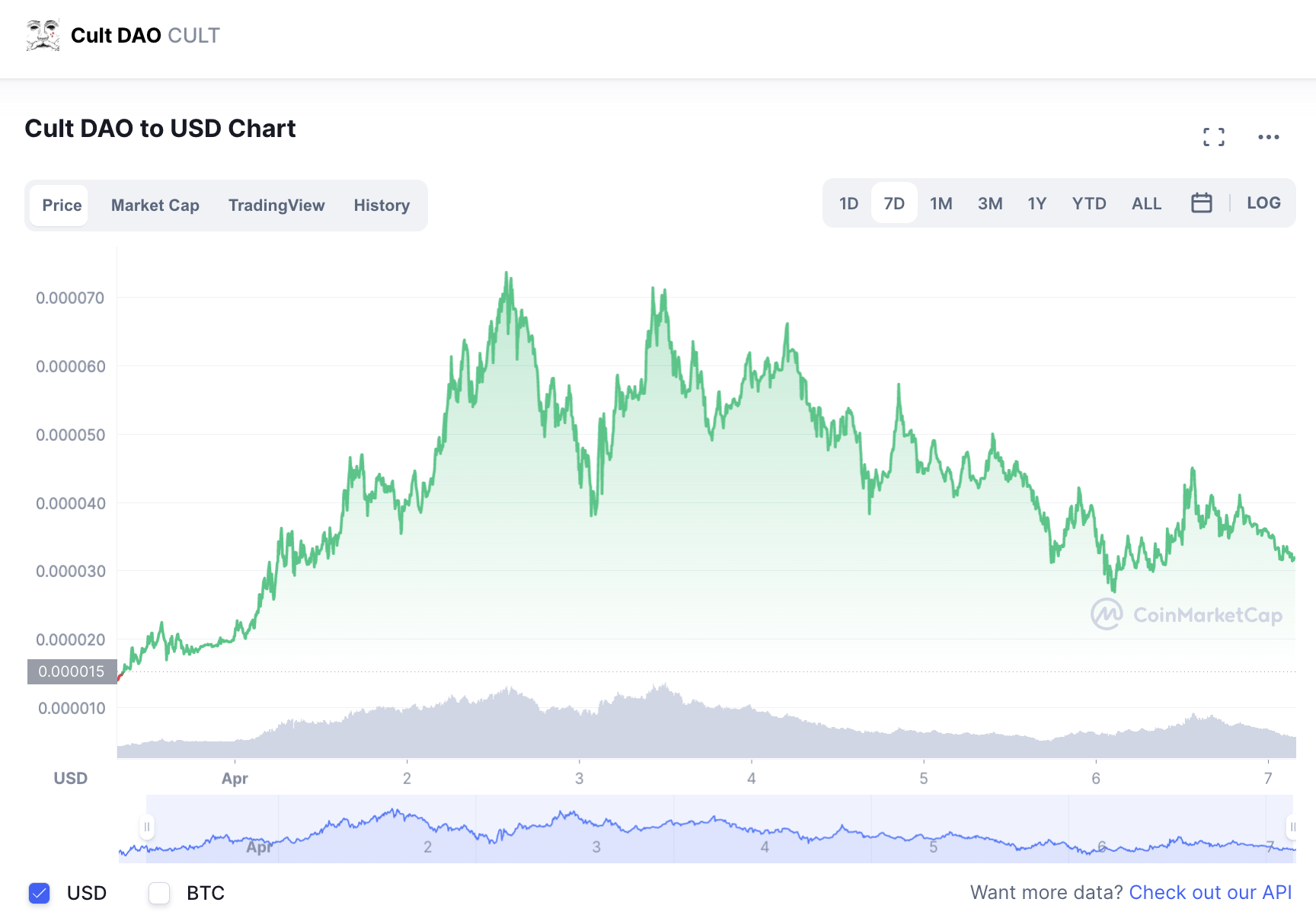This screenshot has height=915, width=1316.
Task: Switch to the Market Cap tab
Action: pyautogui.click(x=155, y=206)
